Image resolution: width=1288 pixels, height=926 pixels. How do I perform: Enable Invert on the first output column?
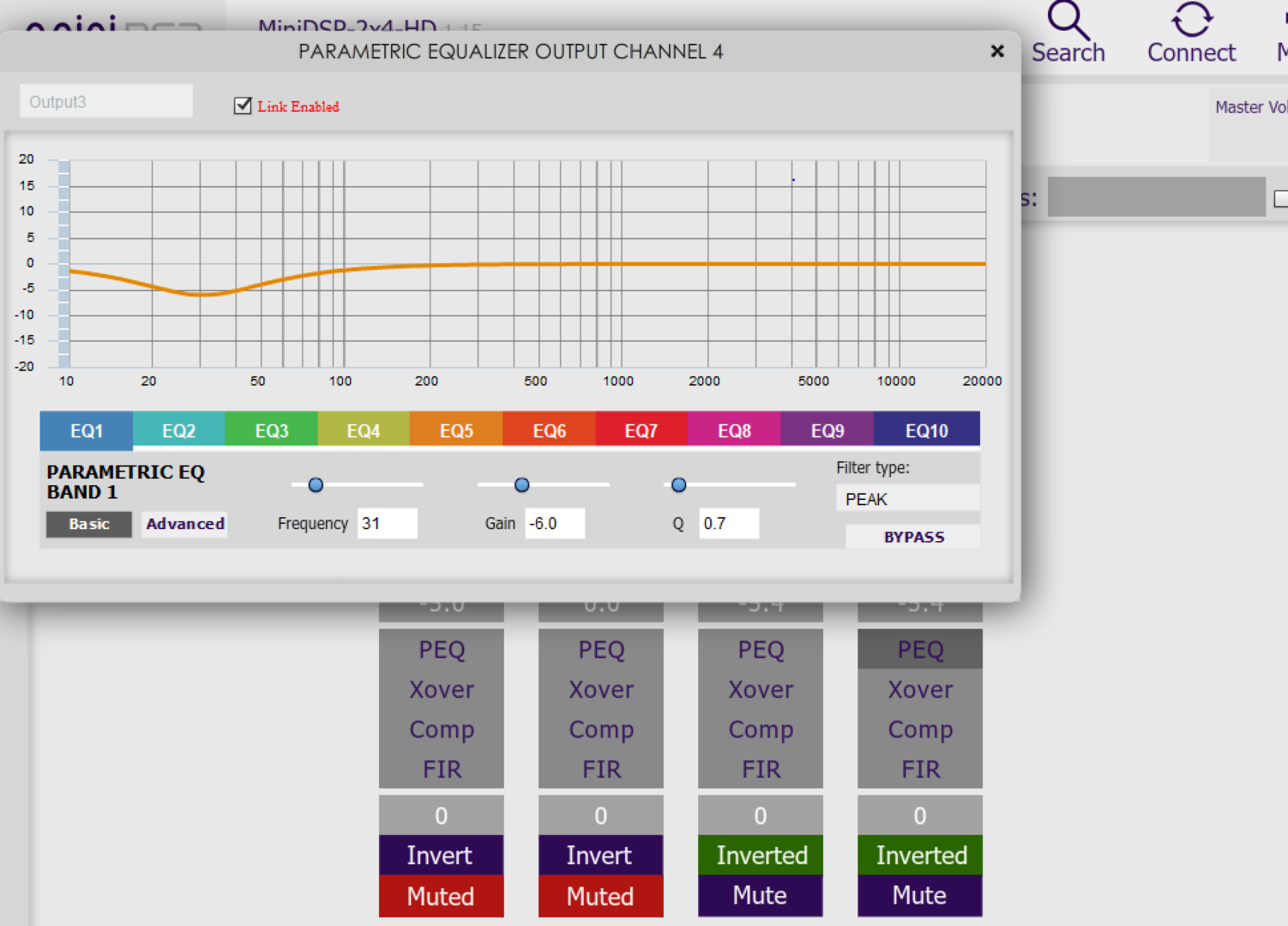click(x=441, y=855)
